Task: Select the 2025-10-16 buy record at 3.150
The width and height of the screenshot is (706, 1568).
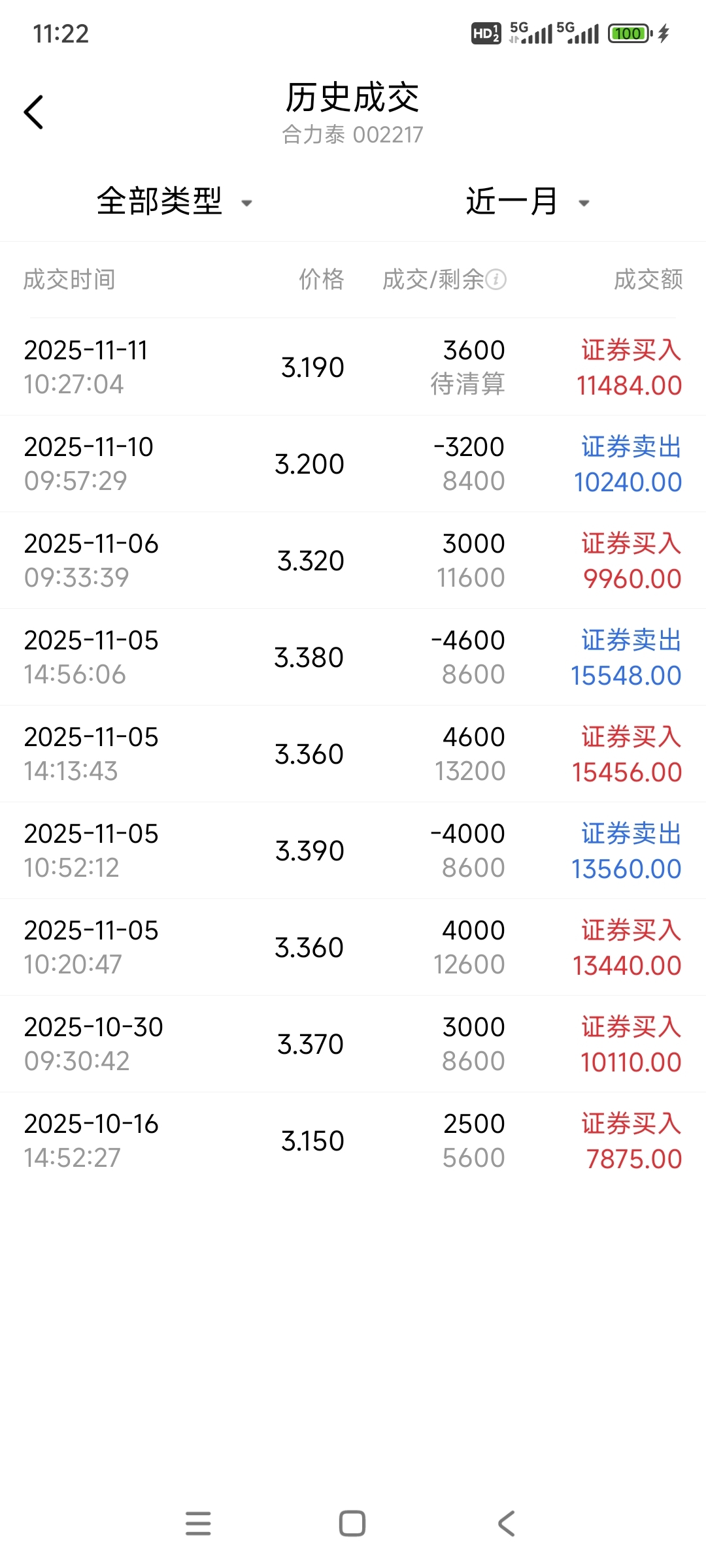Action: tap(353, 1141)
